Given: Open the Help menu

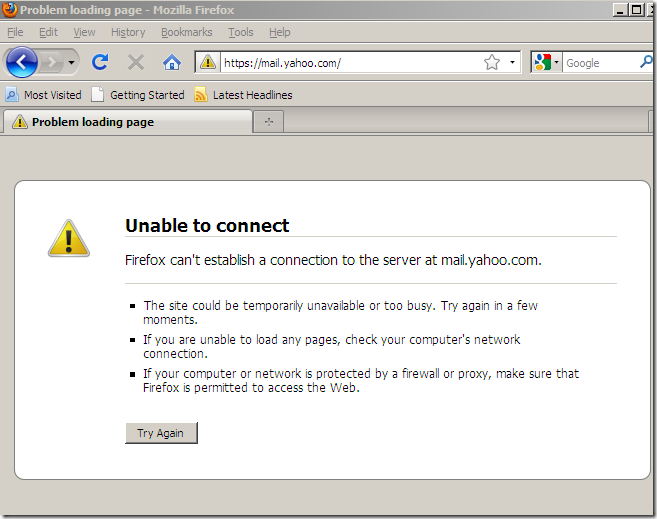Looking at the screenshot, I should (x=279, y=32).
